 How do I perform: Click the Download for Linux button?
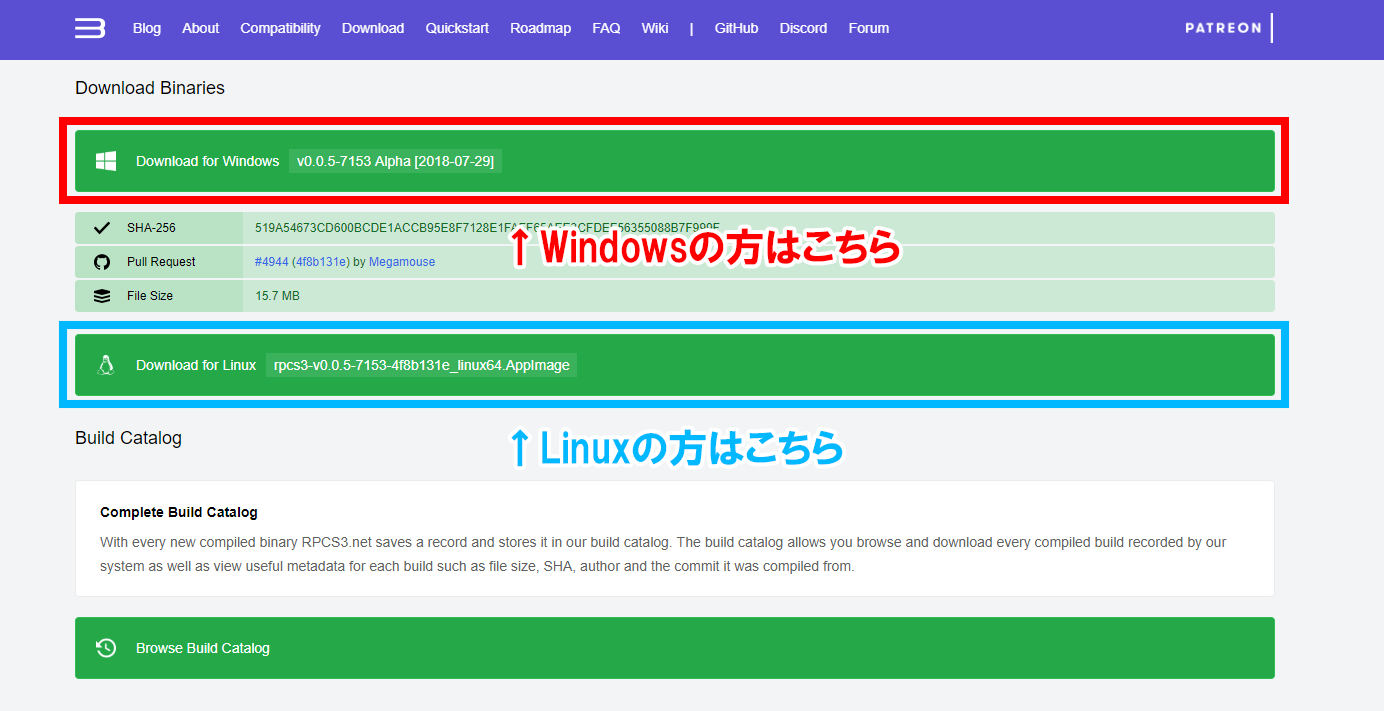pyautogui.click(x=675, y=365)
